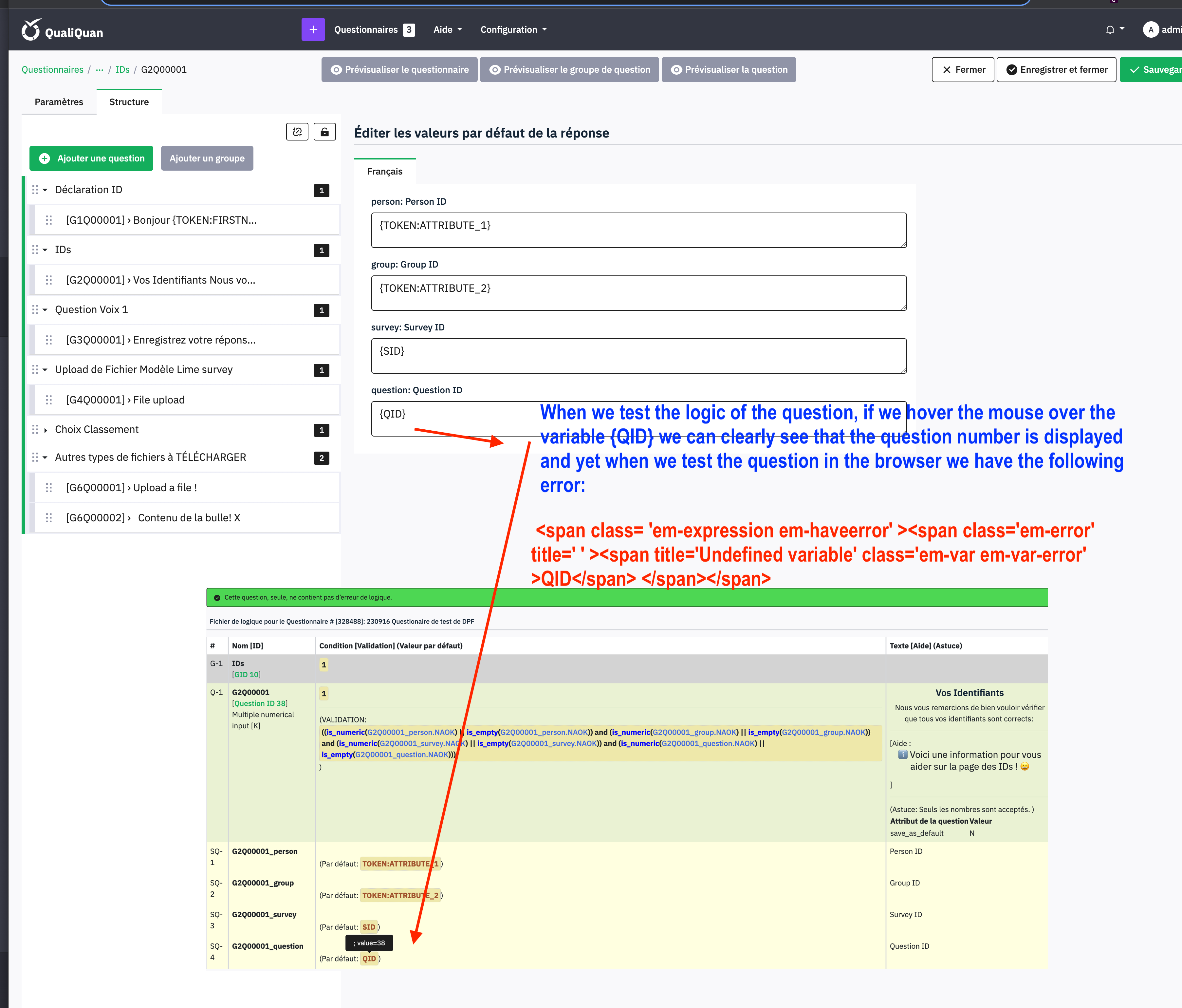Viewport: 1182px width, 1008px height.
Task: Click Enregistrer et fermer button
Action: click(x=1056, y=70)
